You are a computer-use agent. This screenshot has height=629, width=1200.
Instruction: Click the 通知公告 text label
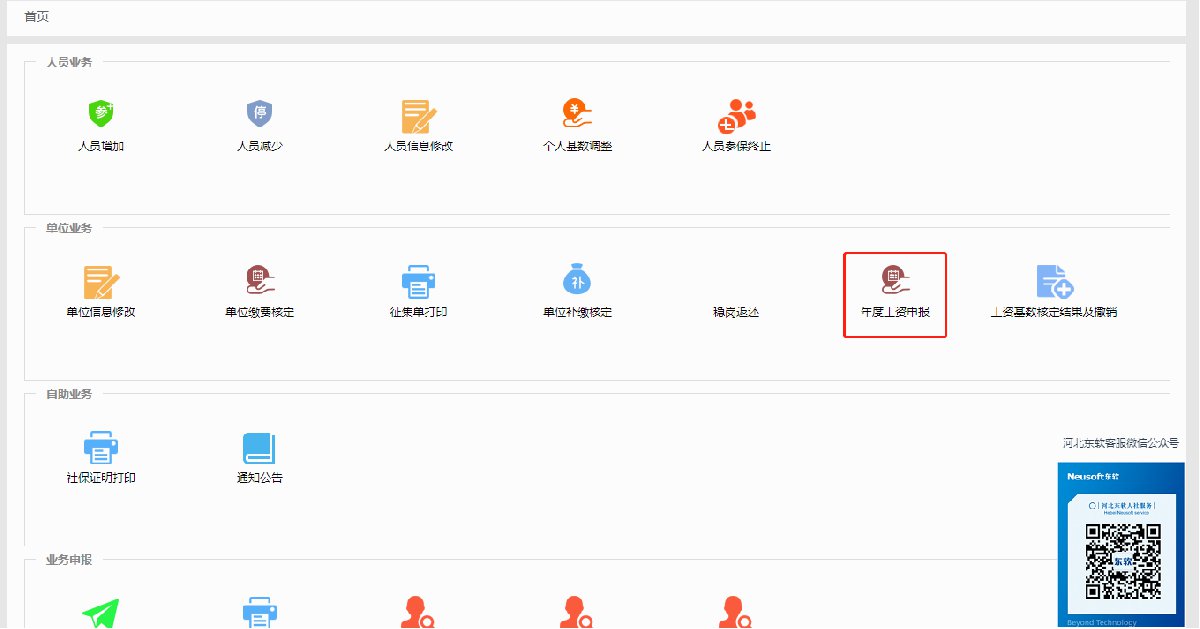[259, 478]
